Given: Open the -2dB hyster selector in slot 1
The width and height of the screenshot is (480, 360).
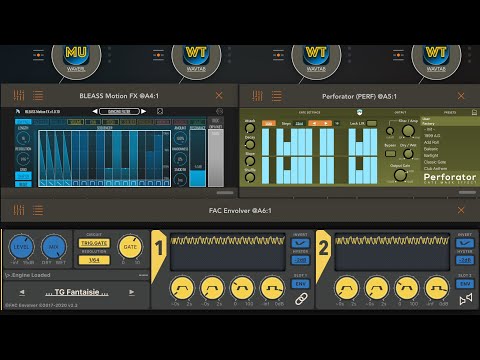Looking at the screenshot, I should pos(300,260).
